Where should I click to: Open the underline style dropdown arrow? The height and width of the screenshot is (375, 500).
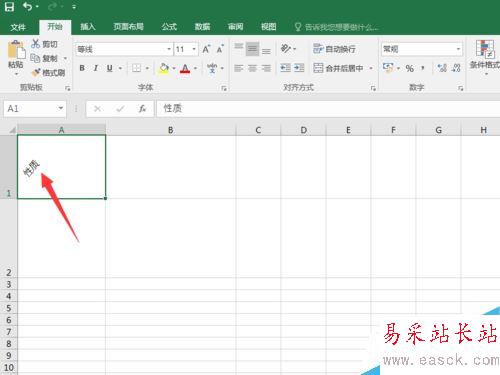[x=120, y=68]
